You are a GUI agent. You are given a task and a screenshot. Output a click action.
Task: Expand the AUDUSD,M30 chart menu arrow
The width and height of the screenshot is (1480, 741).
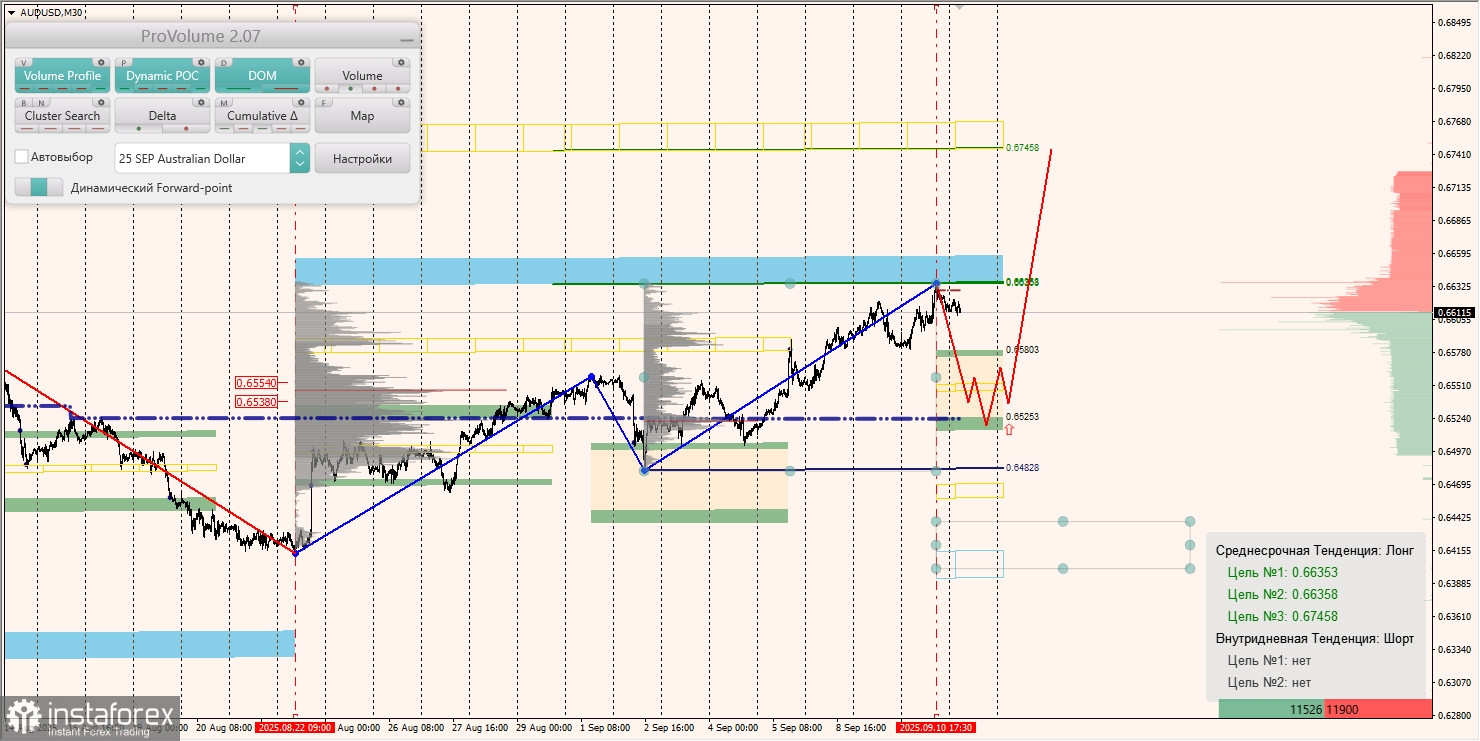[x=11, y=12]
